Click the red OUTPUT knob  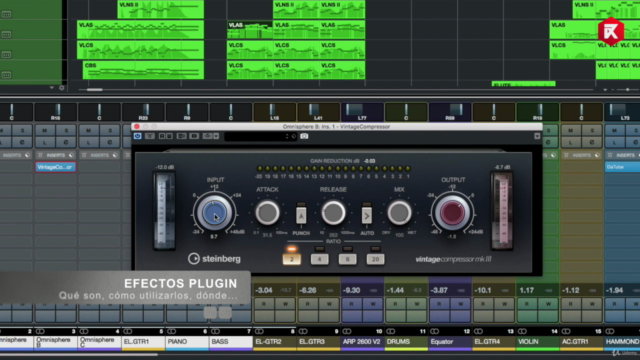[452, 213]
